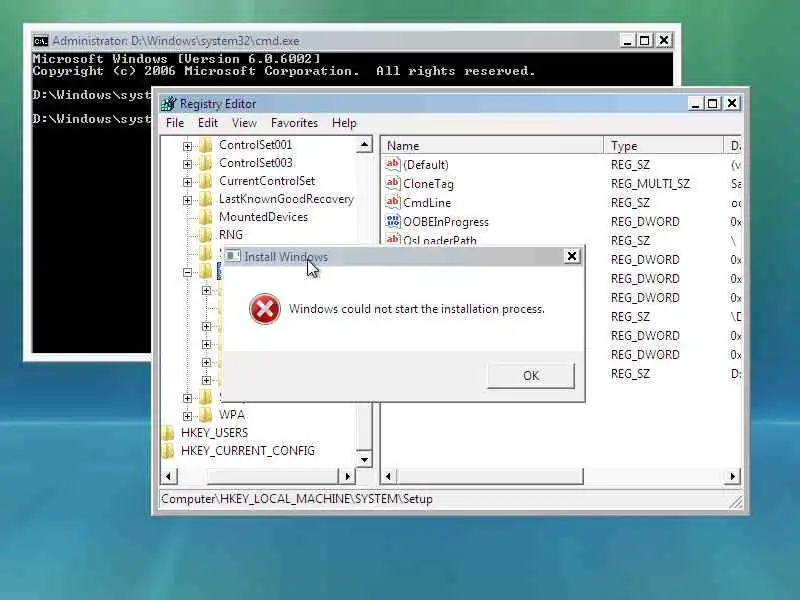Click the red error icon in the dialog
Viewport: 800px width, 600px height.
coord(265,309)
